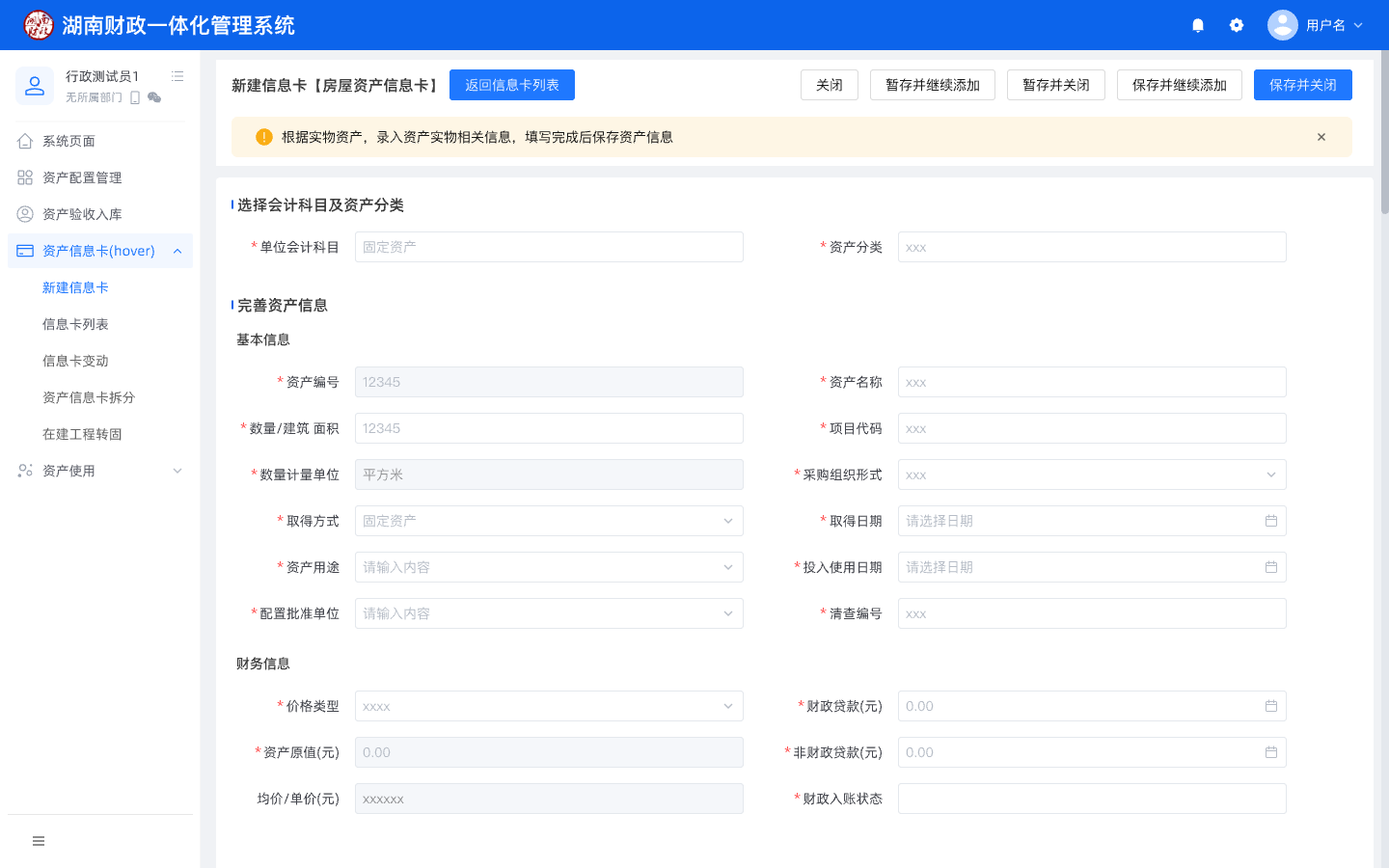Click the 保存并关闭 button

tap(1302, 85)
